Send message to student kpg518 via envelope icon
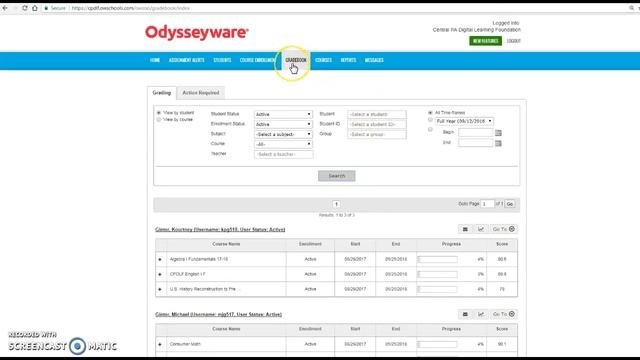The image size is (640, 360). coord(465,229)
